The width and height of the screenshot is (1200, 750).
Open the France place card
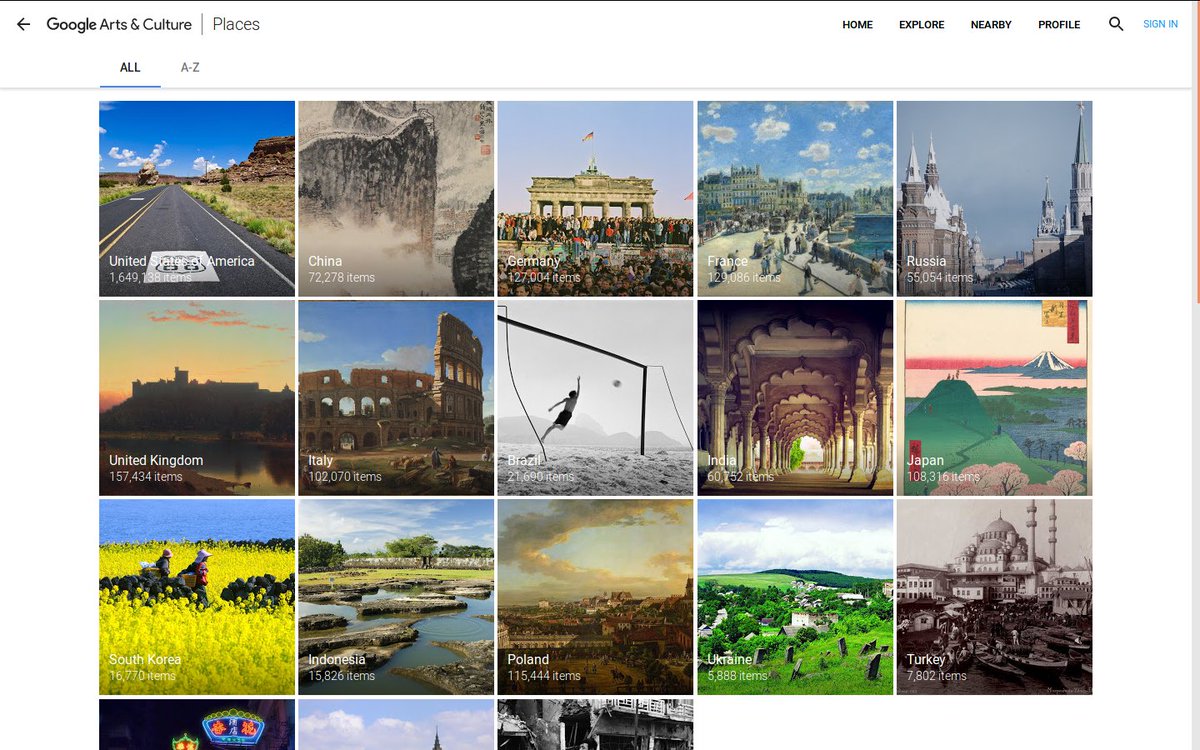[x=795, y=198]
